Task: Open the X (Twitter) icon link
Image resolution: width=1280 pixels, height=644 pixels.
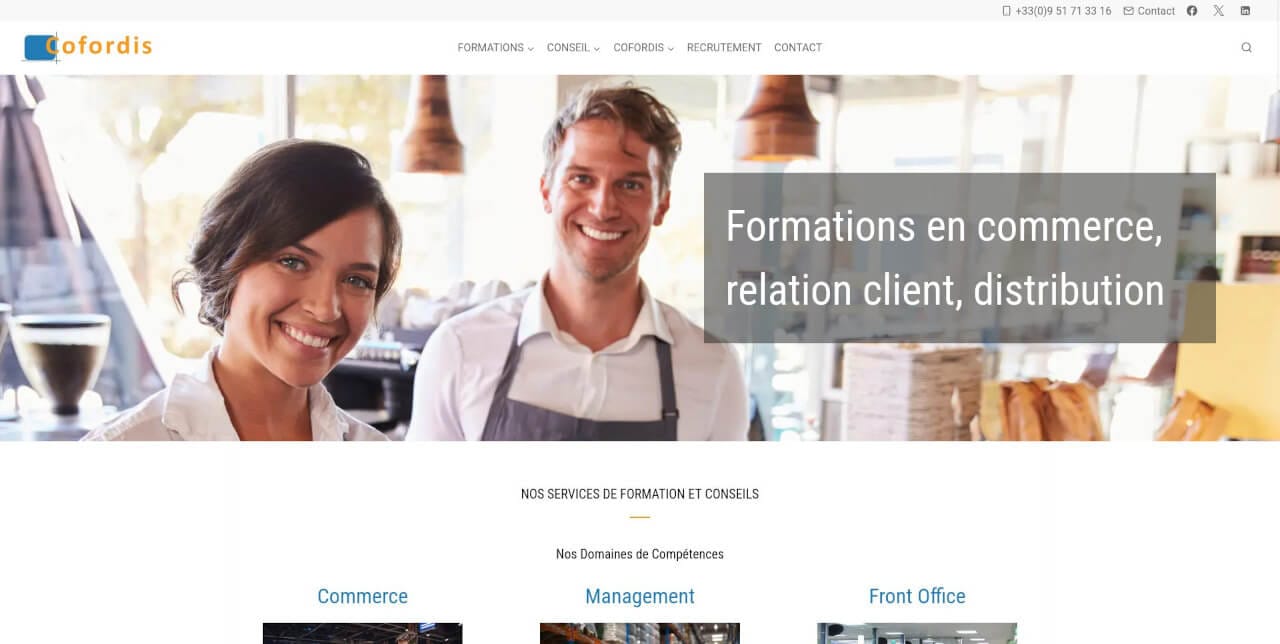Action: pos(1218,11)
